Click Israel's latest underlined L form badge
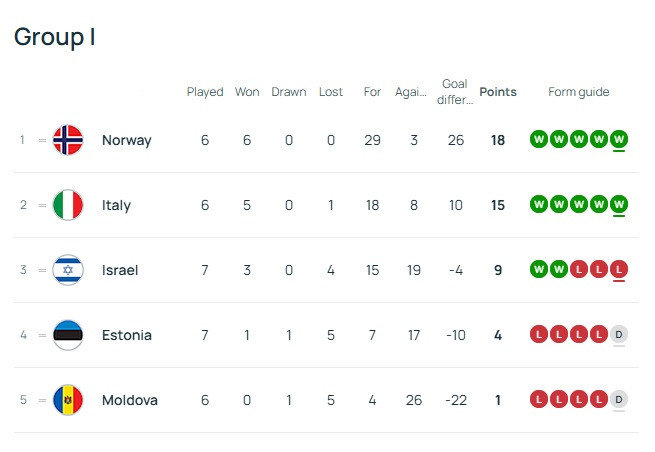The height and width of the screenshot is (452, 655). pos(619,269)
